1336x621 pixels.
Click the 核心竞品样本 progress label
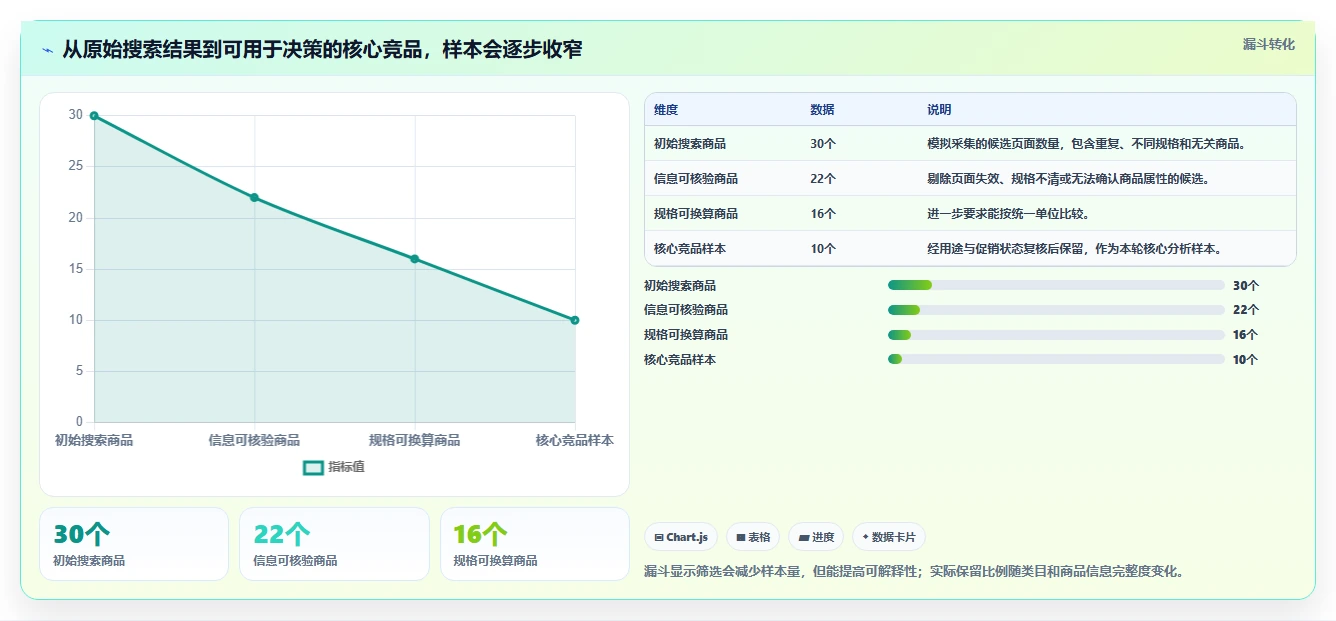pyautogui.click(x=680, y=360)
